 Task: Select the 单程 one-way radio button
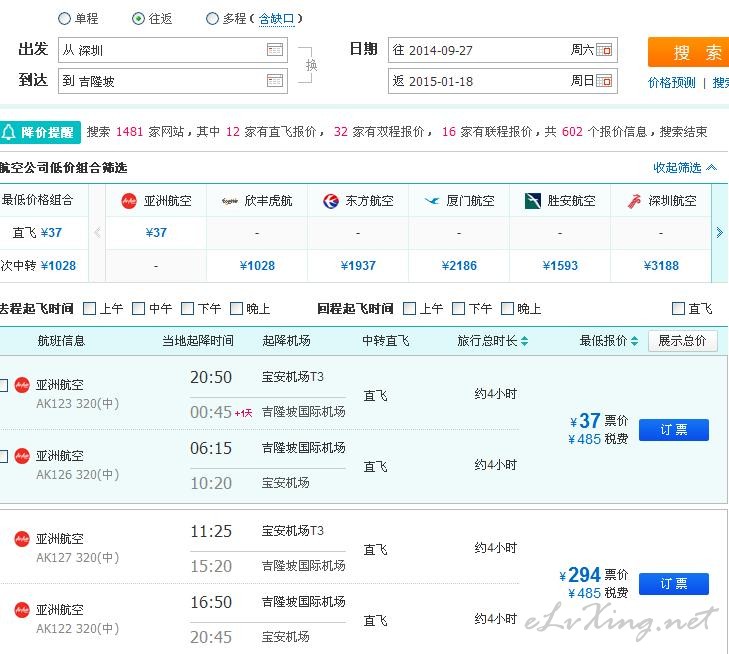pos(64,19)
